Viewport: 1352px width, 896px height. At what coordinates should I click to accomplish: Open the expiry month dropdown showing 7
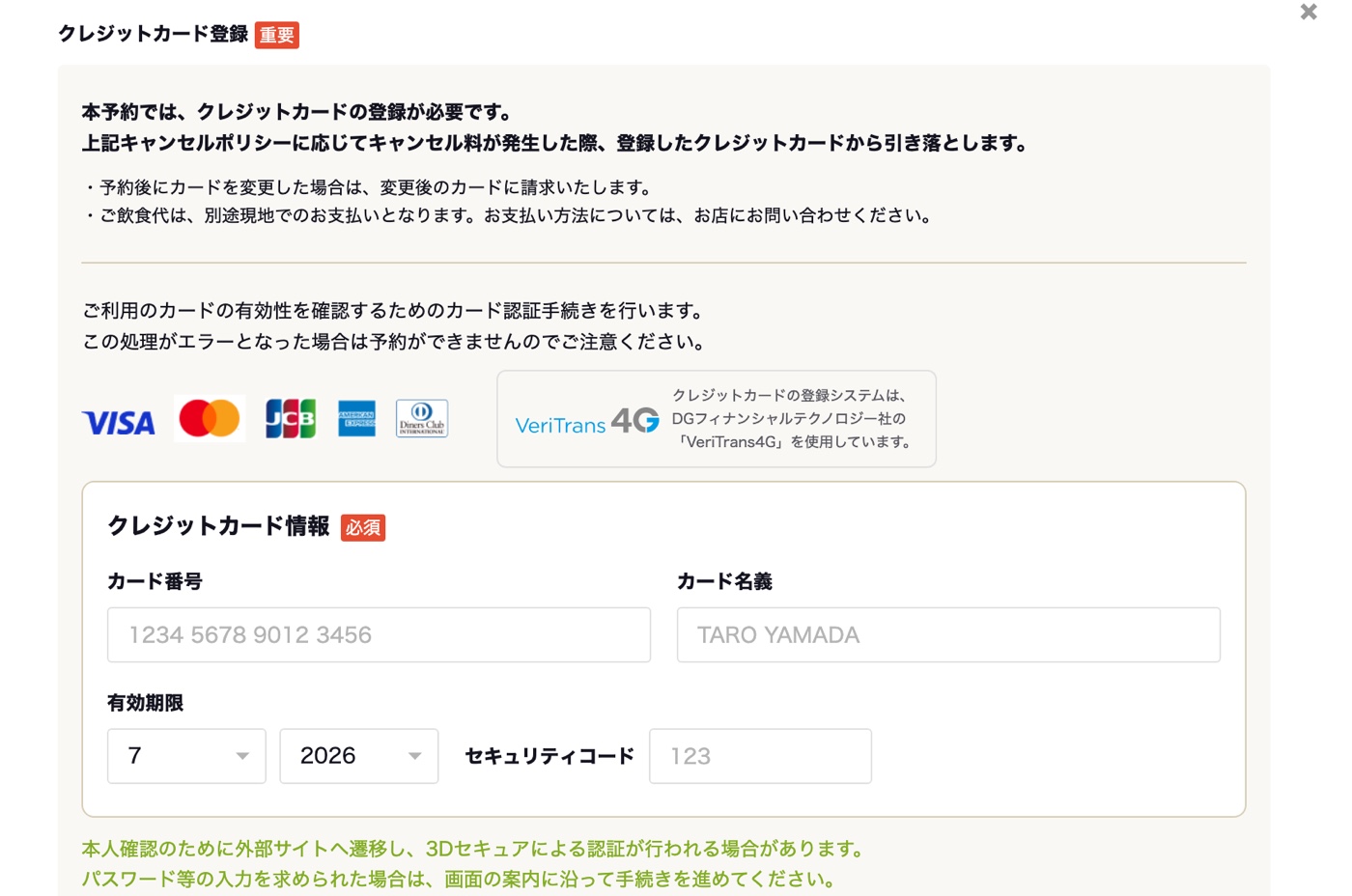[186, 756]
